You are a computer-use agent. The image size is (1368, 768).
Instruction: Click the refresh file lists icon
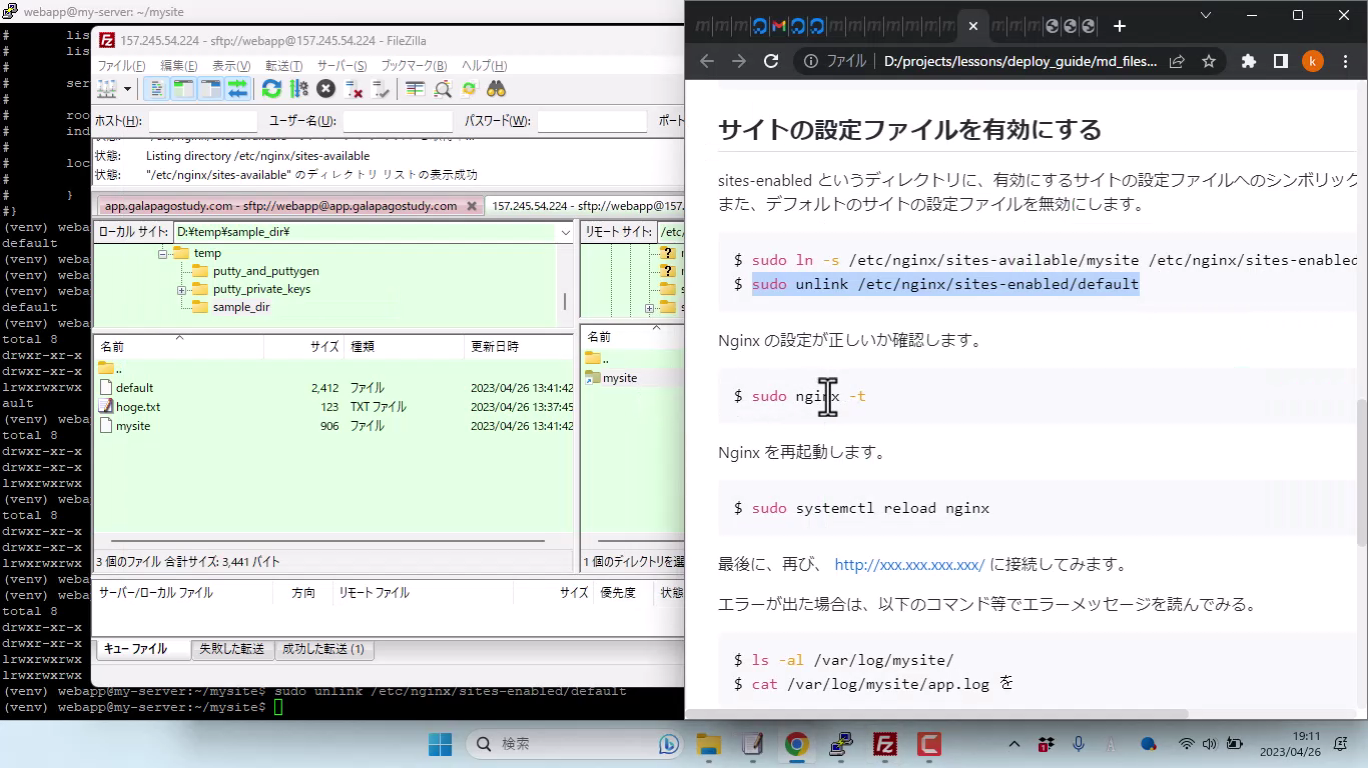click(x=271, y=89)
